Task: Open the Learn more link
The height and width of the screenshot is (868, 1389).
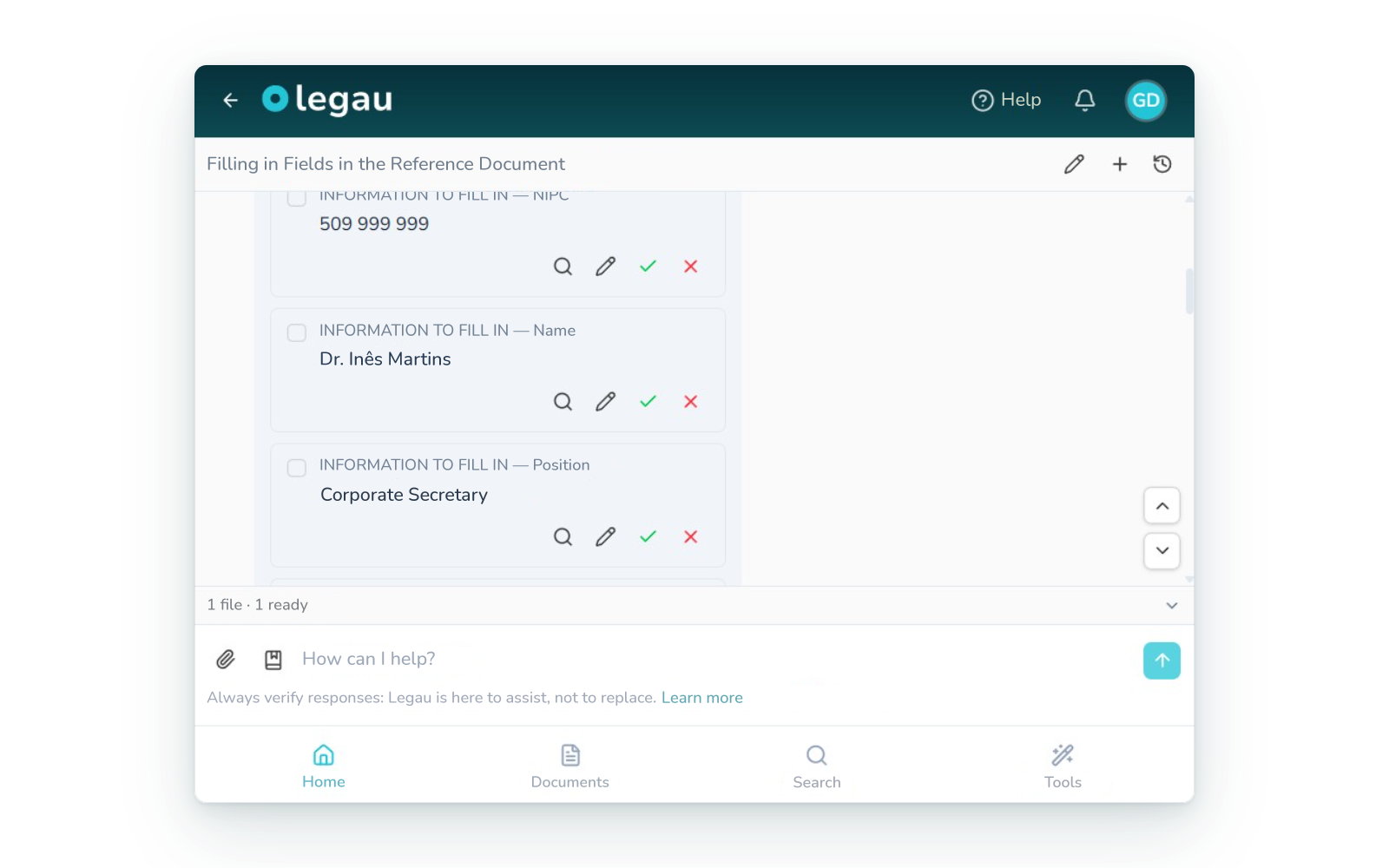Action: click(x=702, y=698)
